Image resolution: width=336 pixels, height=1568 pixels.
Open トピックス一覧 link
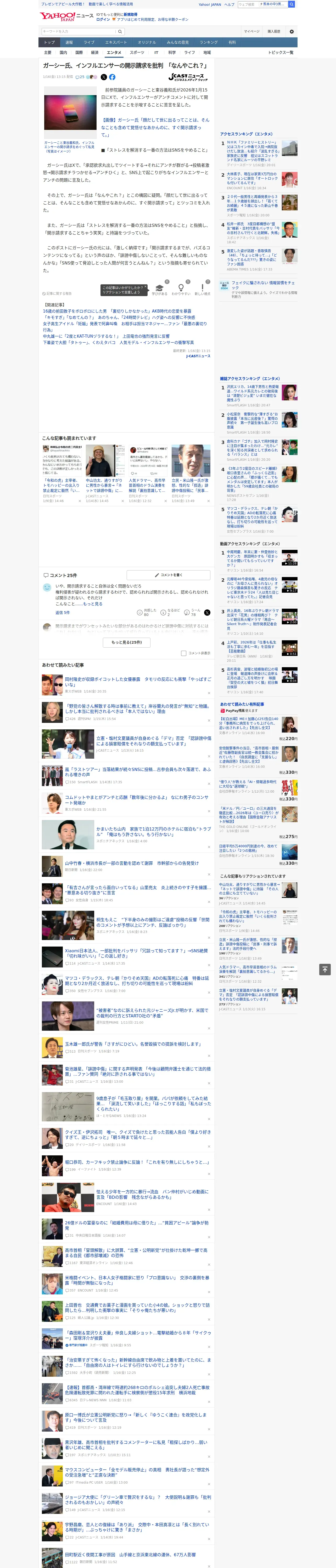click(x=281, y=53)
